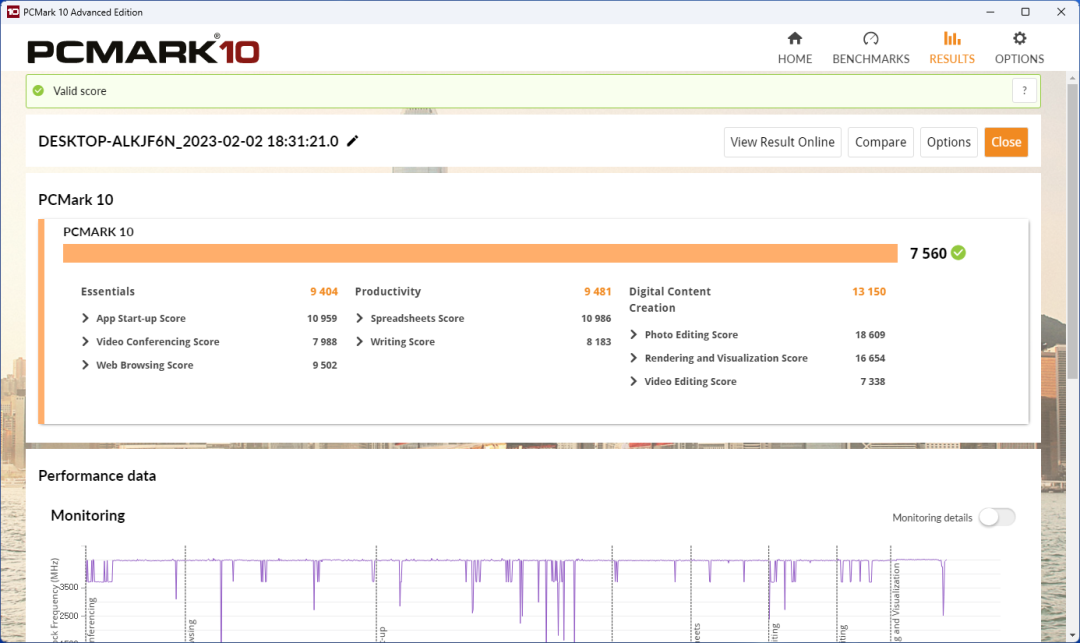Viewport: 1080px width, 643px height.
Task: Click the Web Browsing value 9 502
Action: coord(324,365)
